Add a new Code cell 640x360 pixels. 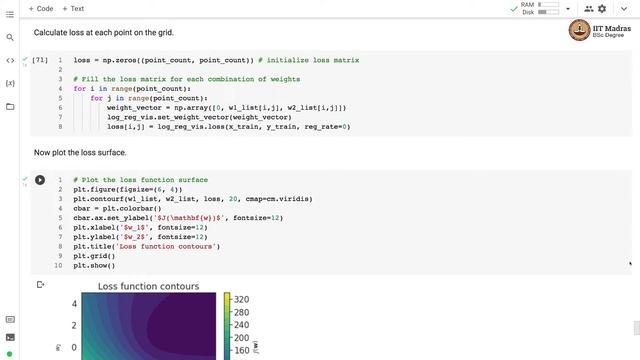[41, 9]
